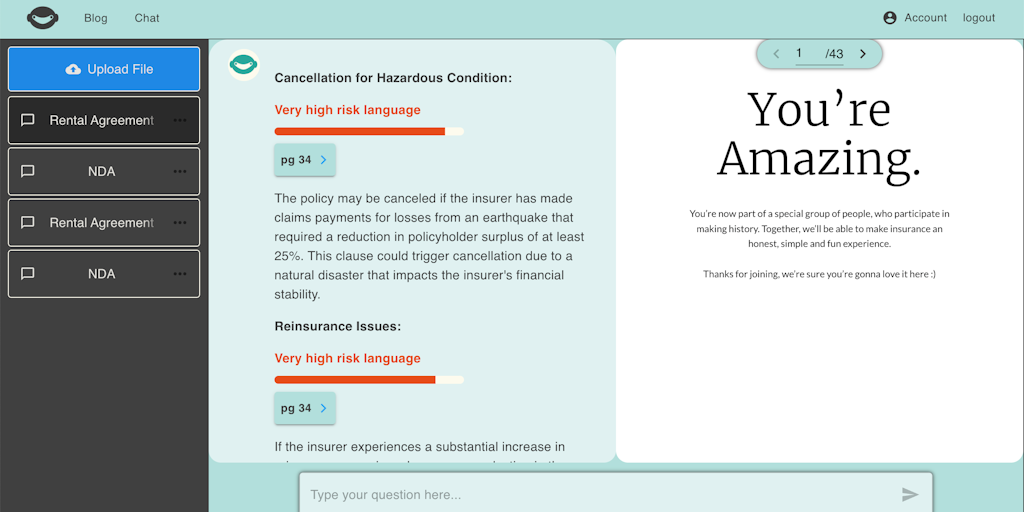Go to the previous document page

776,54
